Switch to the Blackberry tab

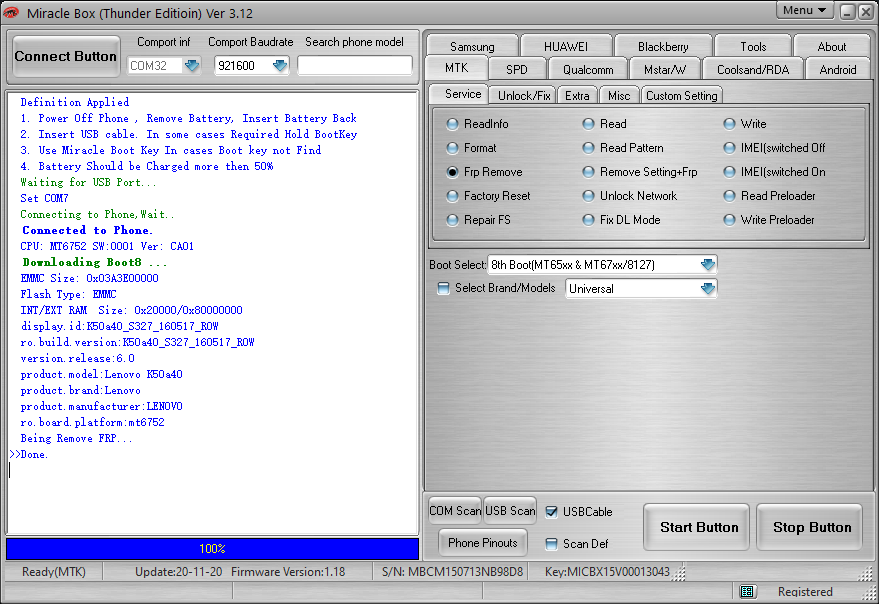(663, 47)
